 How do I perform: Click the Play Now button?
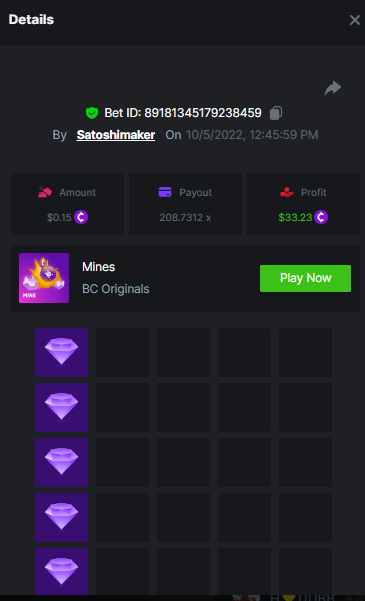coord(306,278)
